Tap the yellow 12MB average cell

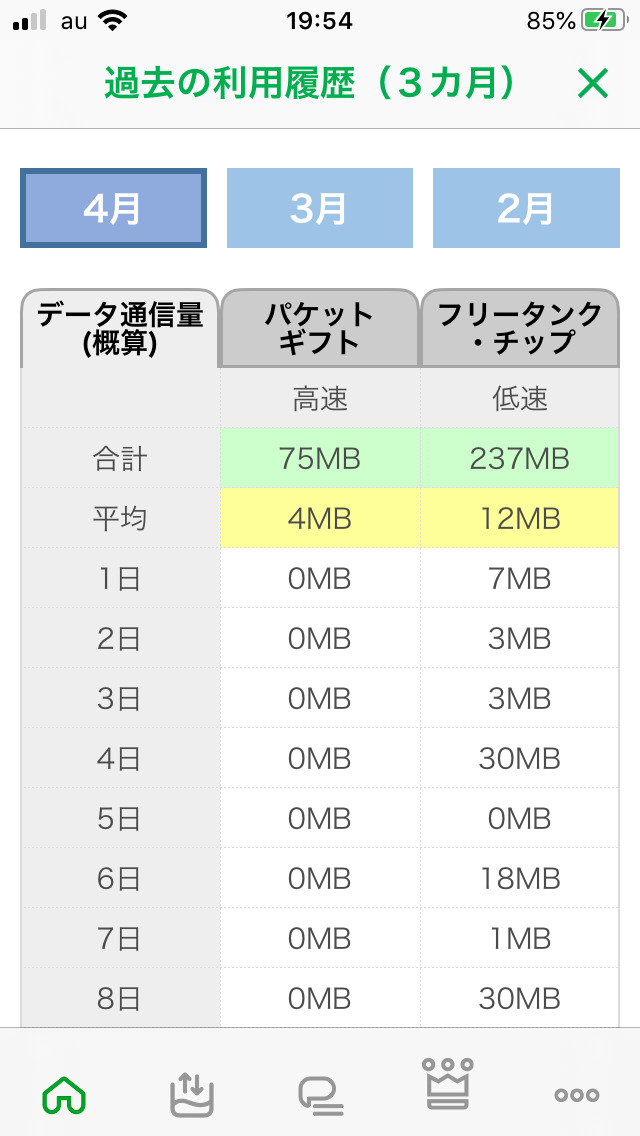click(x=520, y=519)
